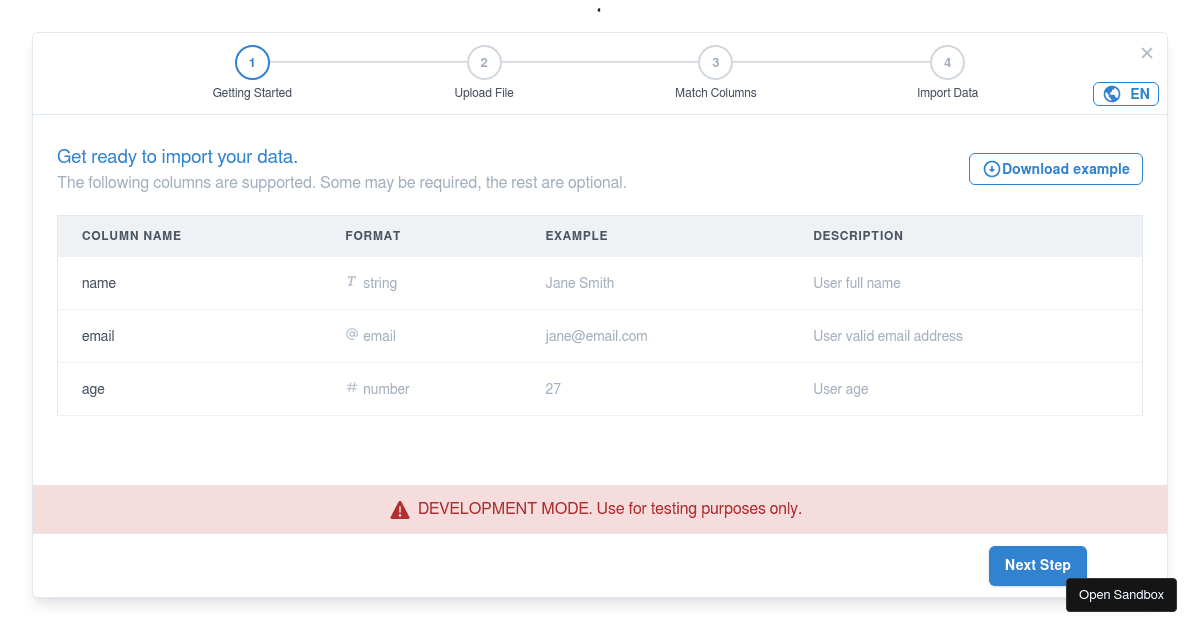
Task: Click the Download example button
Action: tap(1055, 169)
